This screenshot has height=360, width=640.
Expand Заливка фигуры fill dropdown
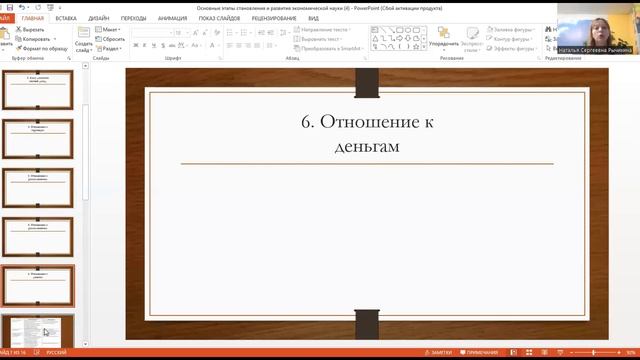click(x=534, y=29)
